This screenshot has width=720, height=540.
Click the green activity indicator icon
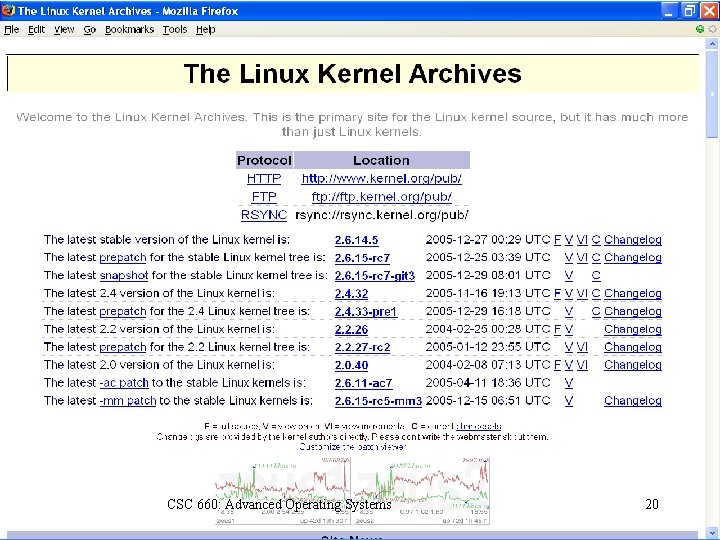tap(700, 29)
